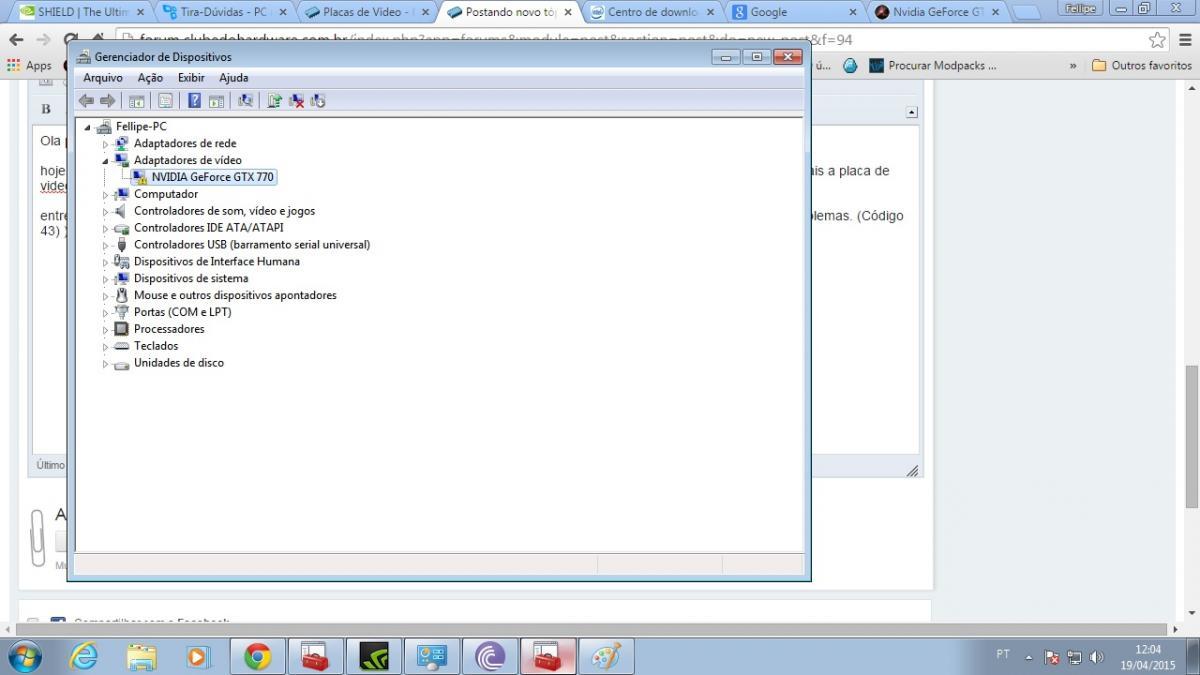Open Windows Media Player from taskbar
The width and height of the screenshot is (1200, 675).
coord(200,656)
